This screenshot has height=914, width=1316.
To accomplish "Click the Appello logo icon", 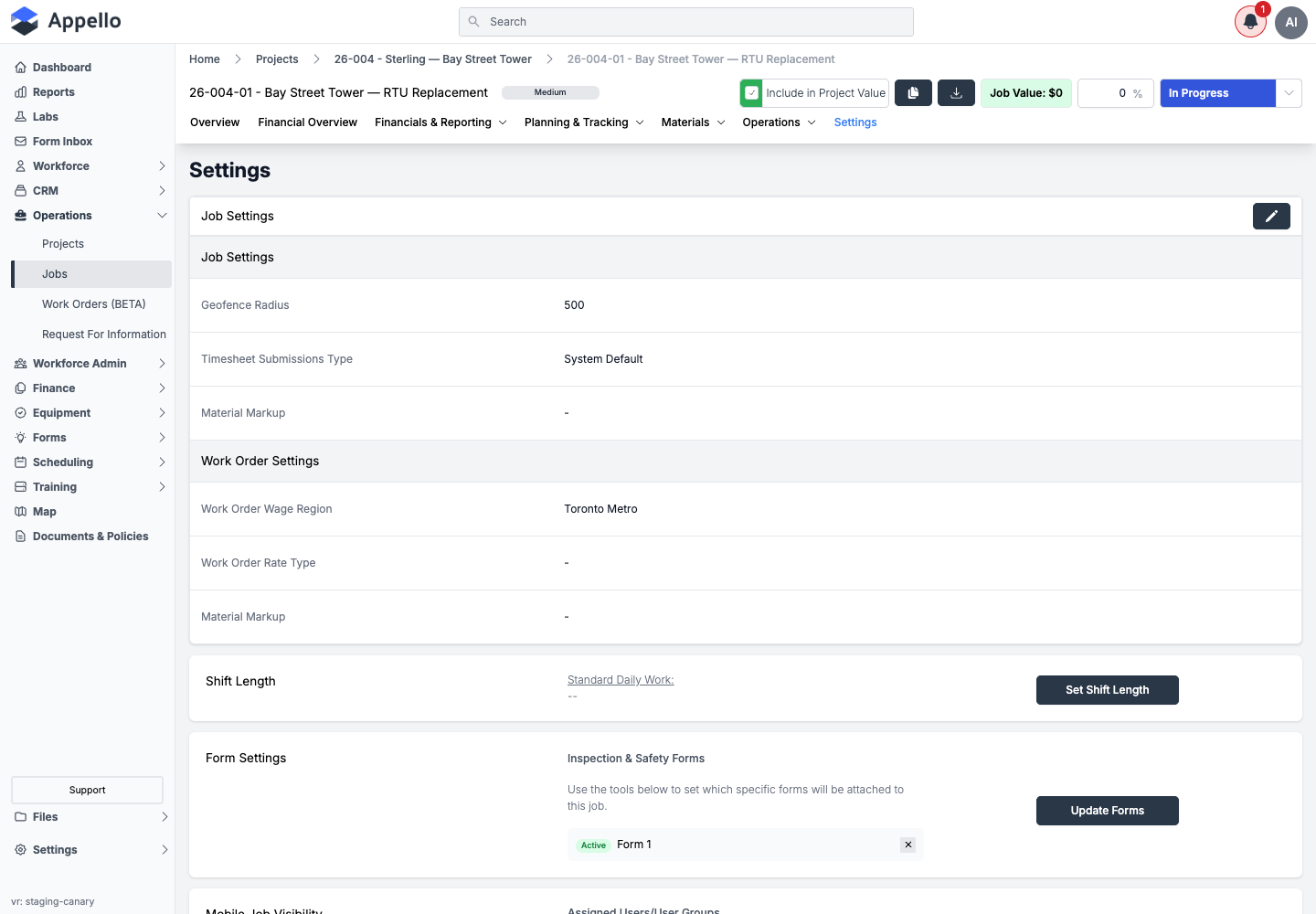I will click(x=25, y=21).
